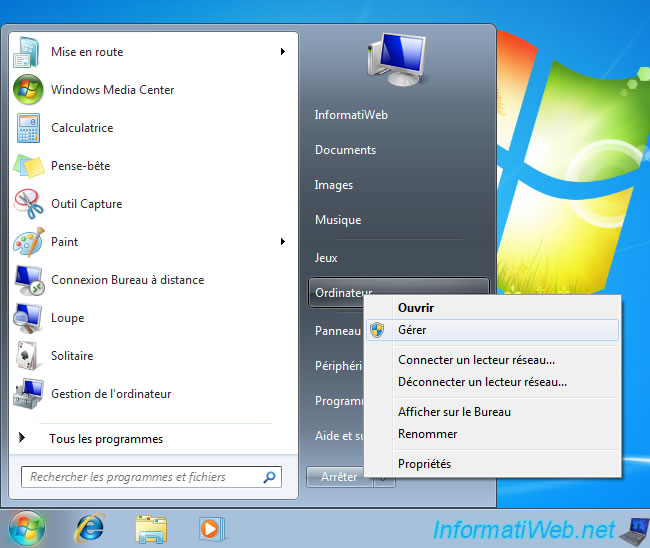Open the InformatiWeb user folder link
This screenshot has height=548, width=650.
[x=351, y=115]
